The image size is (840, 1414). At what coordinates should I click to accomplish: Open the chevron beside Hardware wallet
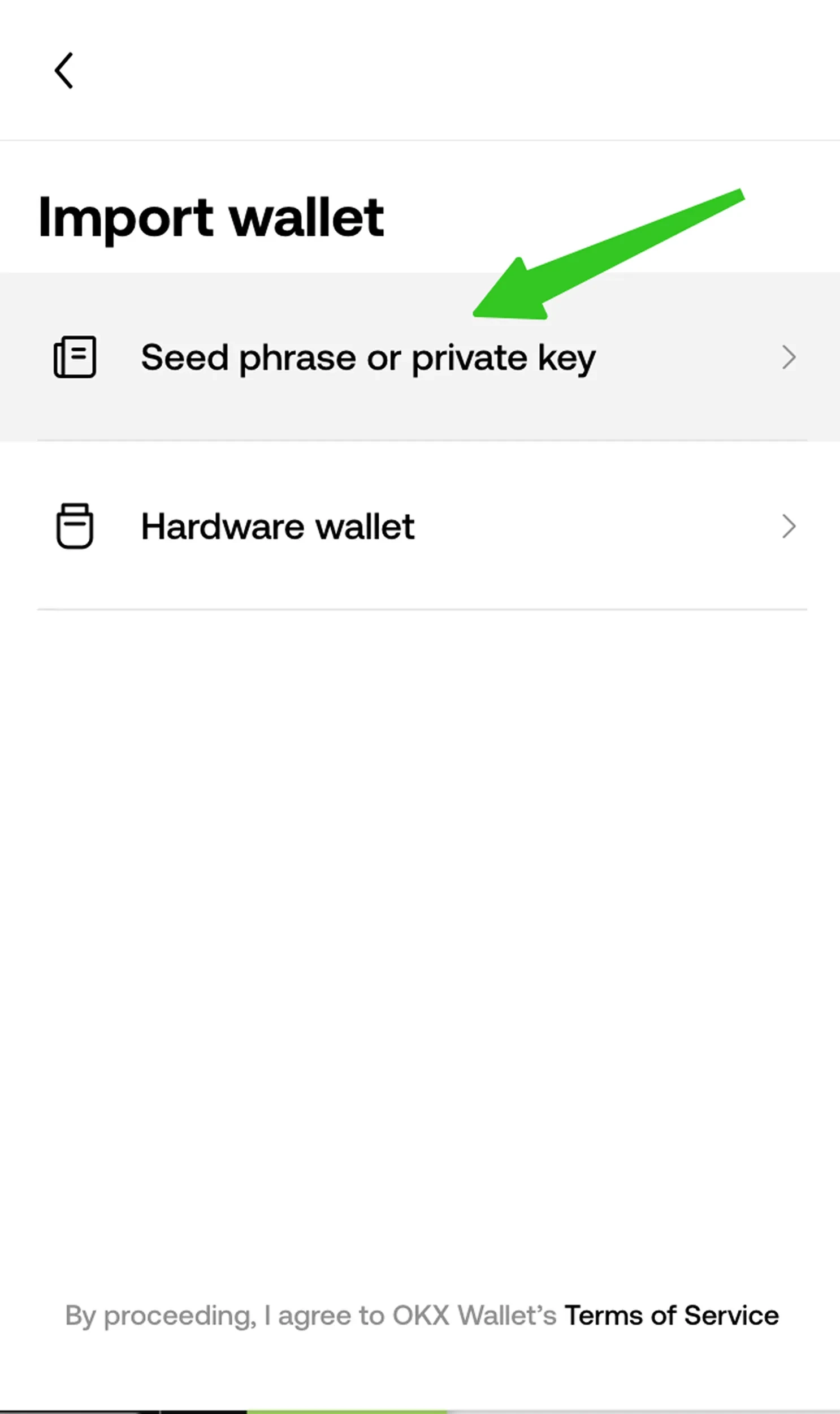coord(789,526)
